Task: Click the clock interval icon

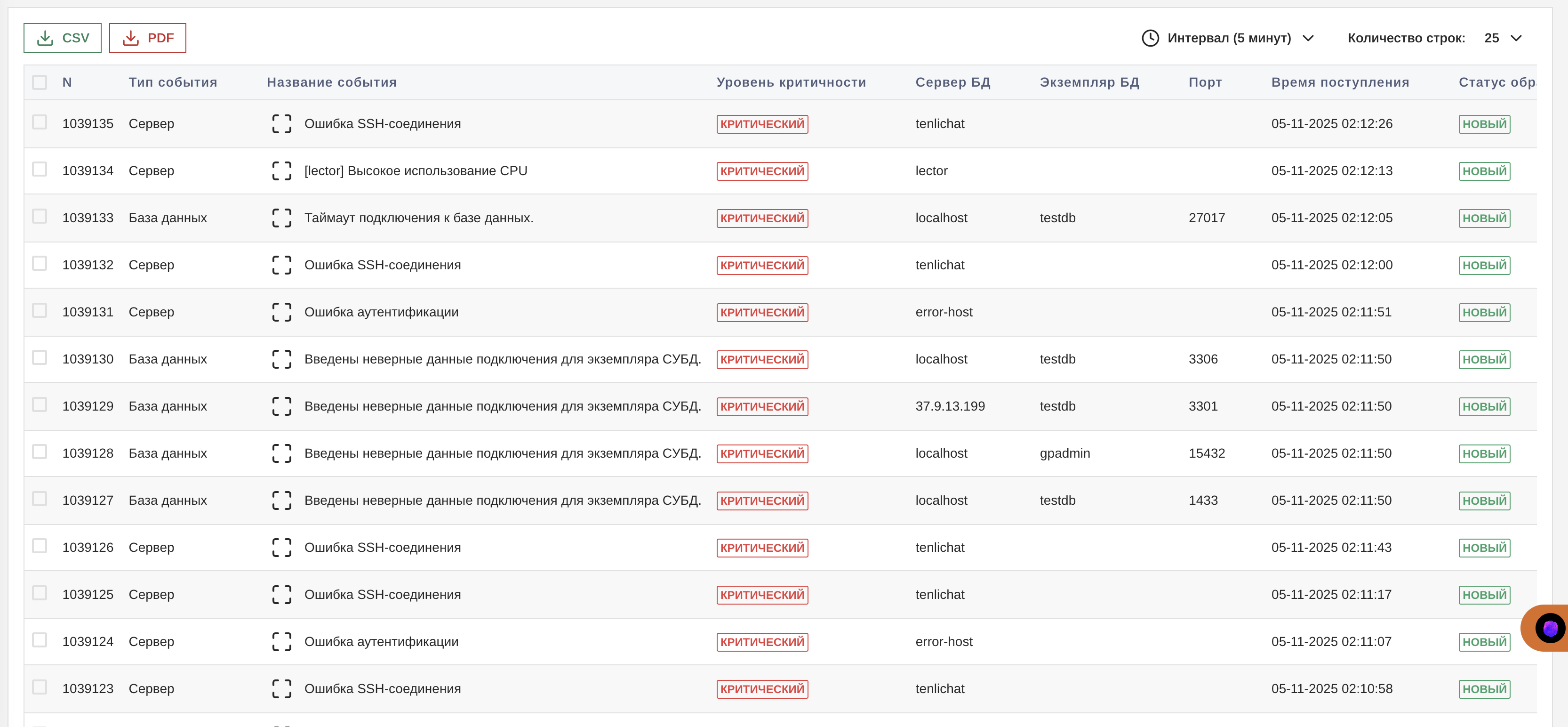Action: pyautogui.click(x=1150, y=38)
